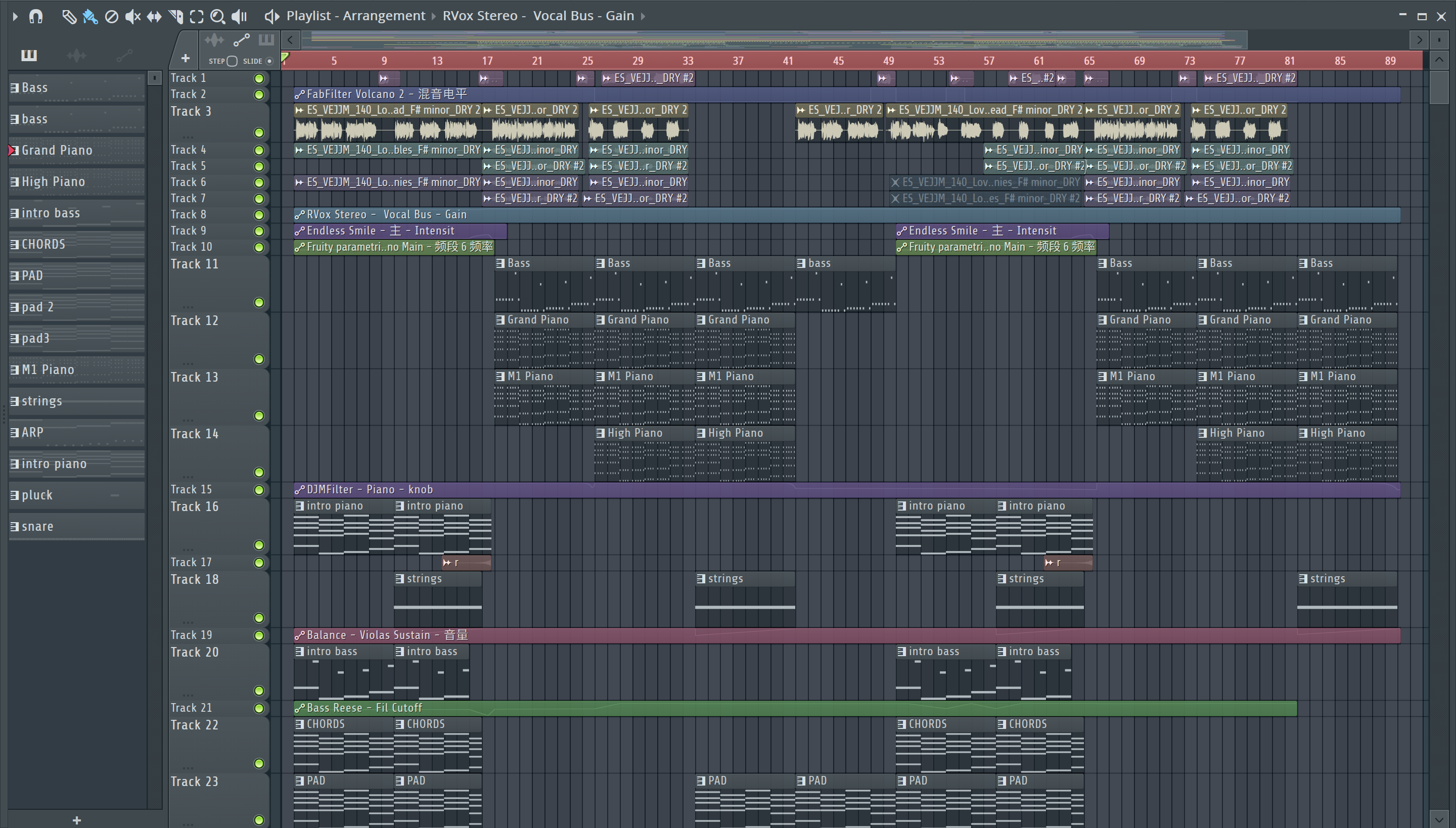This screenshot has height=828, width=1456.
Task: Mute Track 11 via green LED
Action: click(259, 302)
